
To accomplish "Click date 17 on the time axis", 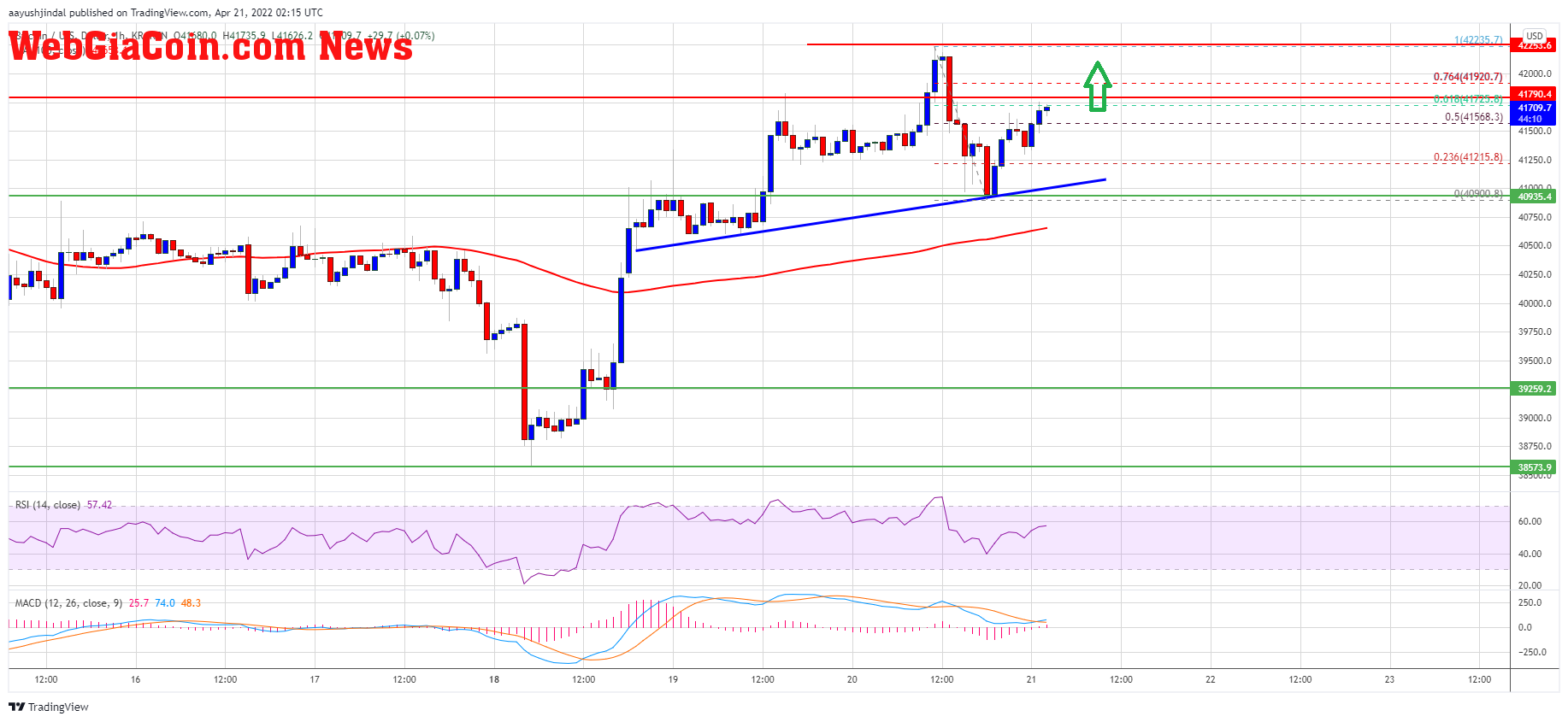I will pyautogui.click(x=315, y=680).
